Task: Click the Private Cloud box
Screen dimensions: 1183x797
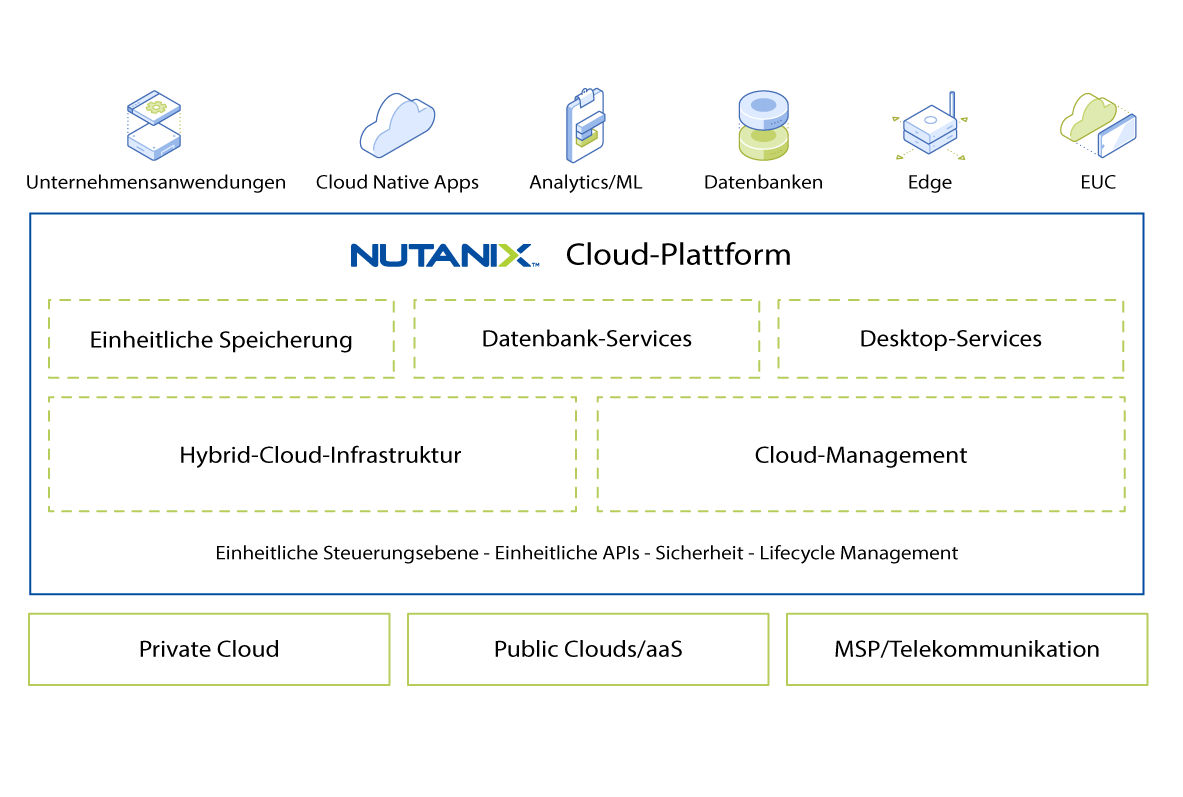Action: point(209,649)
